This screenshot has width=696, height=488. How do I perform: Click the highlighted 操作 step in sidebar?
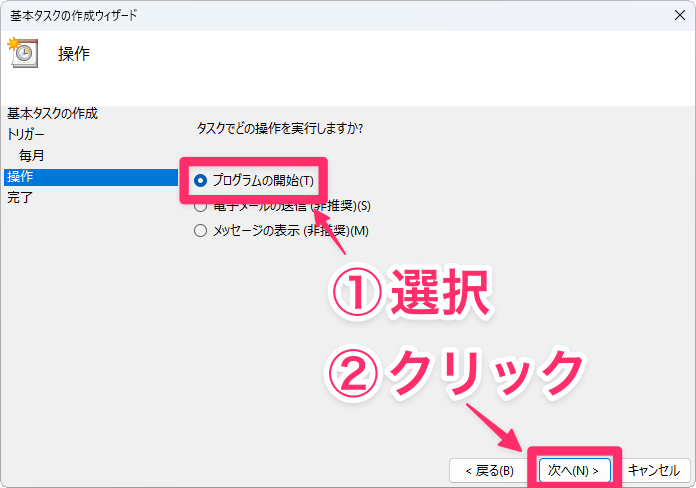(18, 177)
